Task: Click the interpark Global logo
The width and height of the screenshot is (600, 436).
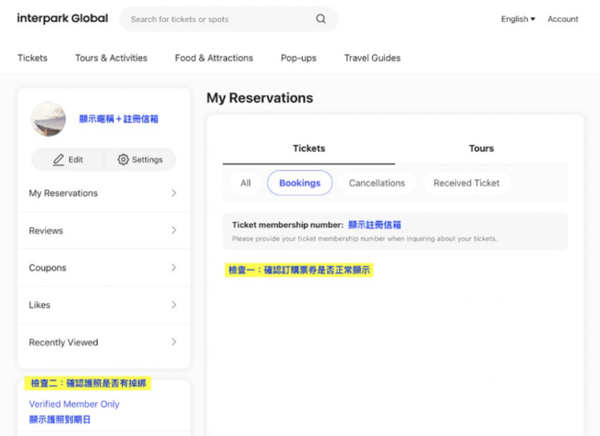Action: 62,19
